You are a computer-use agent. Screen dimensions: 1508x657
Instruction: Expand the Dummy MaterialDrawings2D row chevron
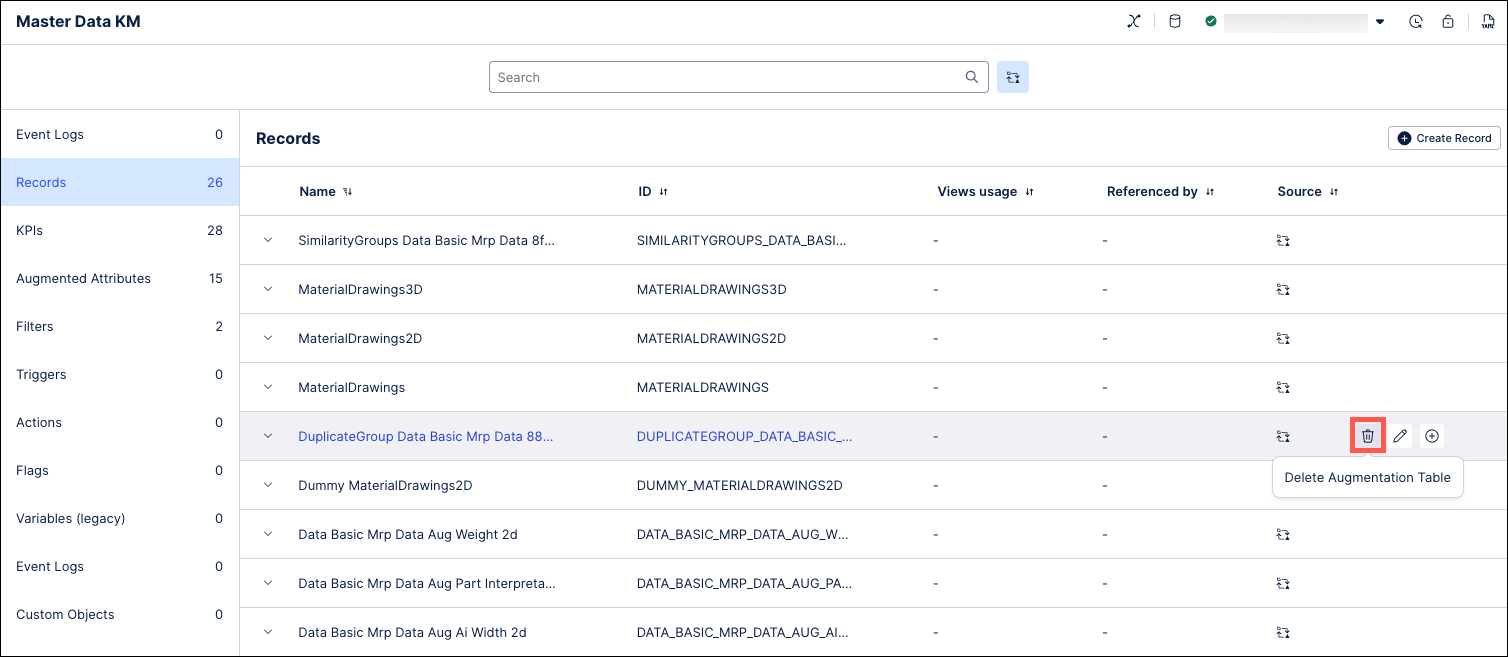coord(268,485)
